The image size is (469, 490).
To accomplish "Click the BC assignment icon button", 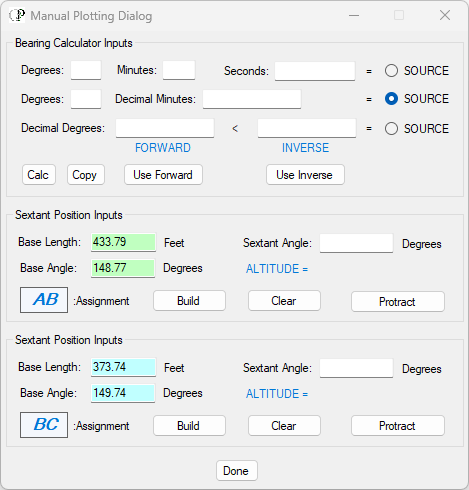I will click(x=44, y=425).
